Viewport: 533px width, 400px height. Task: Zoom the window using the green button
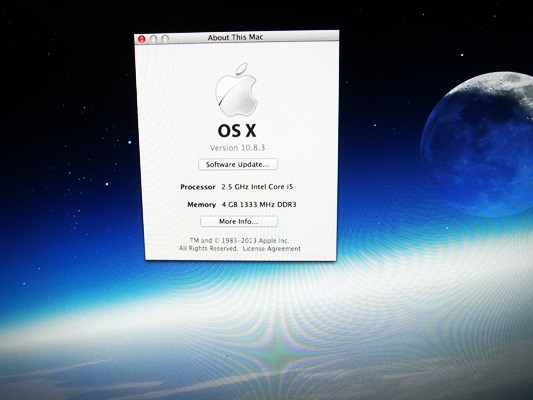click(165, 39)
